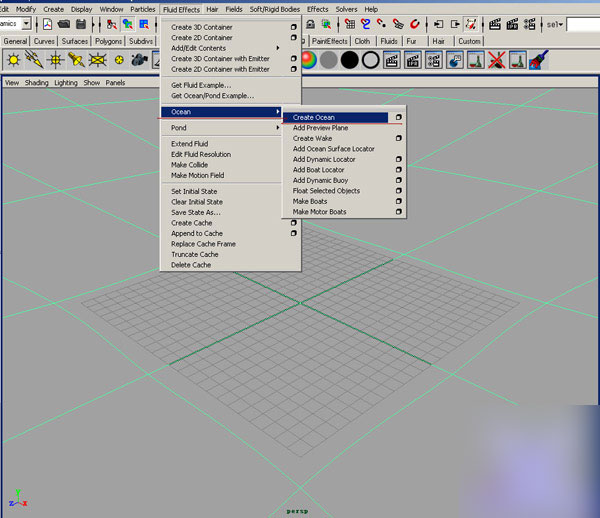This screenshot has height=518, width=600.
Task: Open the Lighting panel menu
Action: [x=66, y=83]
